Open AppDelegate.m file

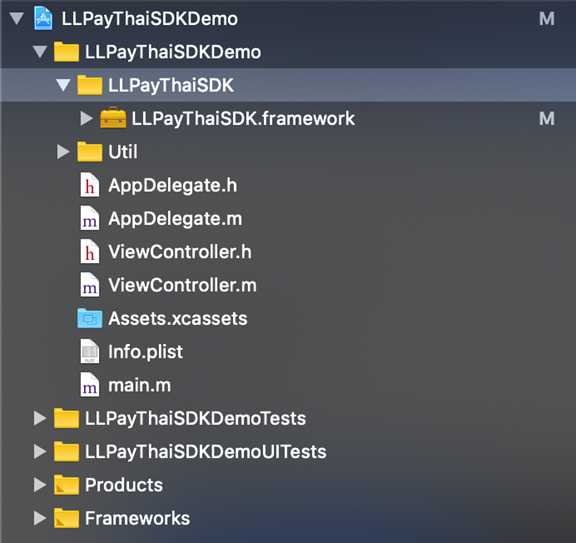click(x=175, y=219)
